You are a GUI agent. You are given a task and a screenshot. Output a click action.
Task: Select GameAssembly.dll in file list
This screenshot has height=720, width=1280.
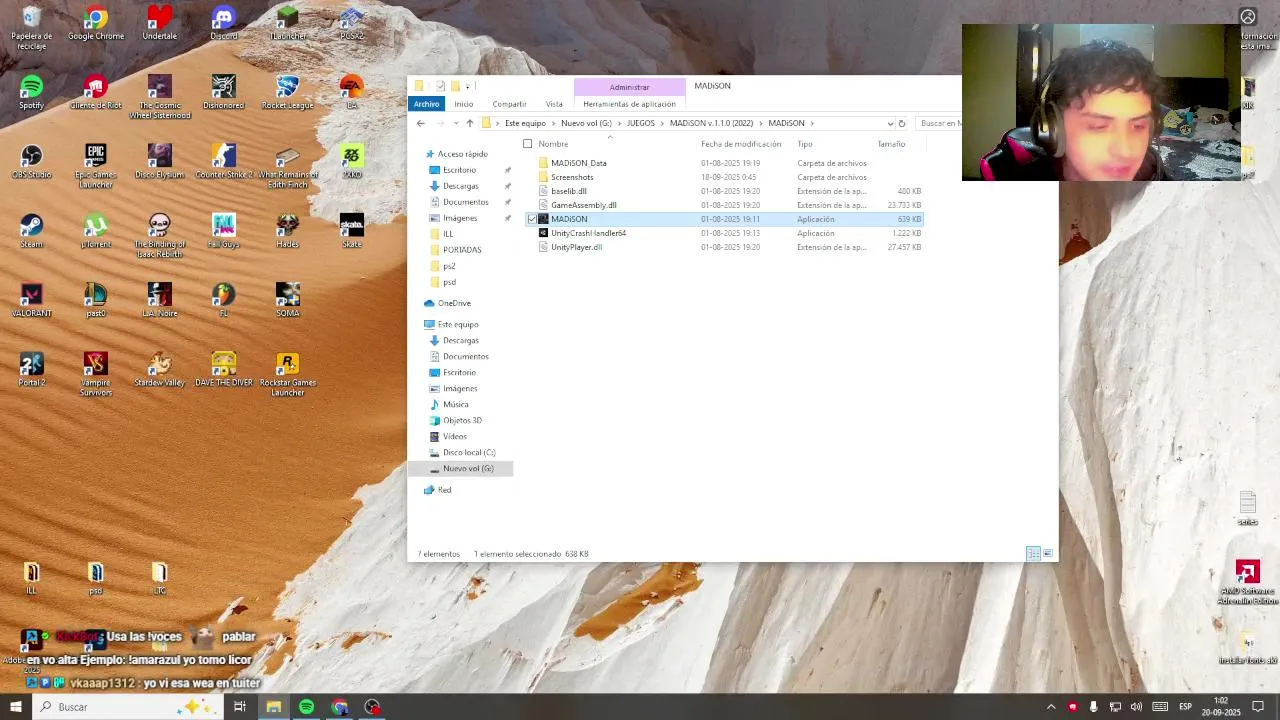583,205
